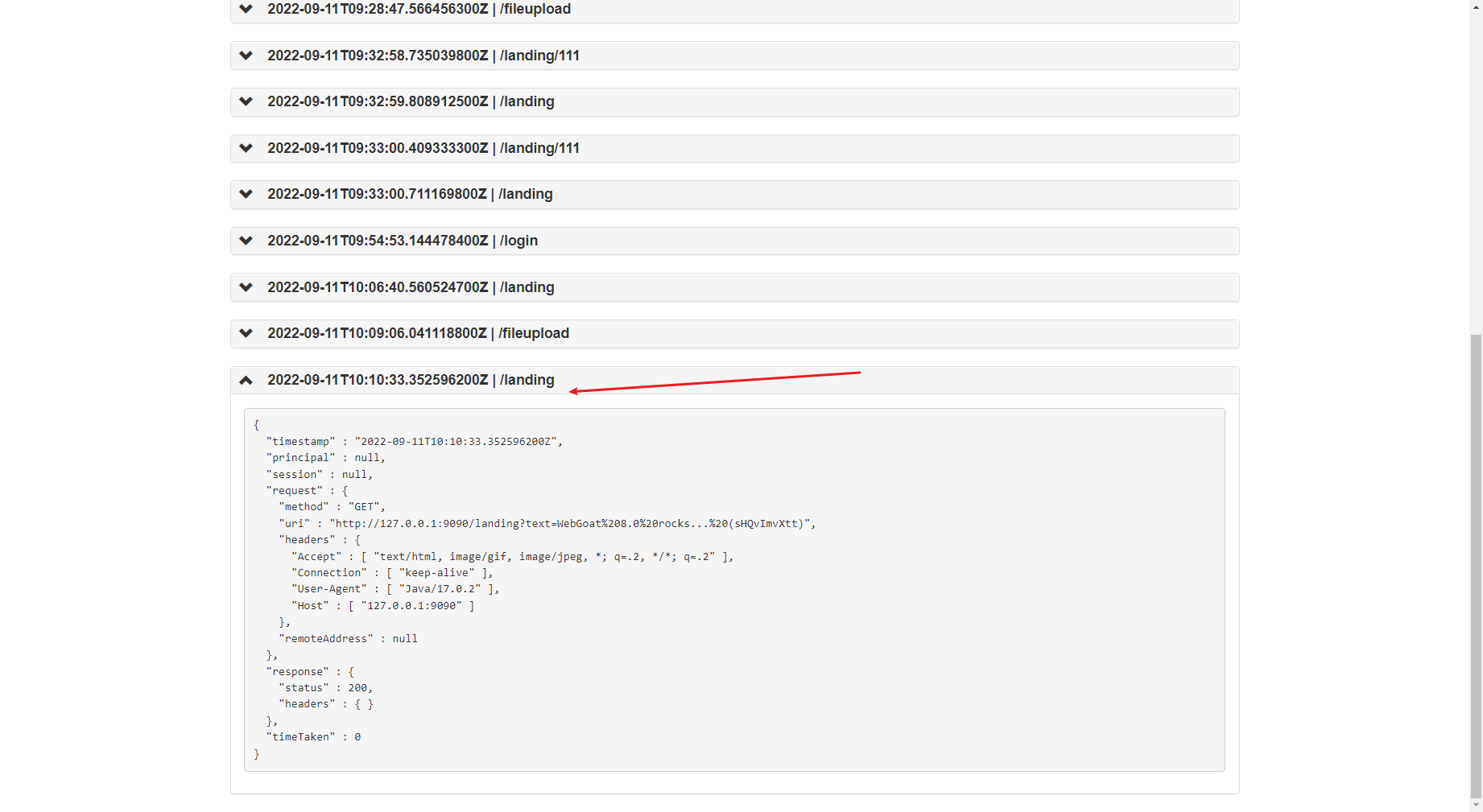Click the "session" : null line

[x=320, y=475]
